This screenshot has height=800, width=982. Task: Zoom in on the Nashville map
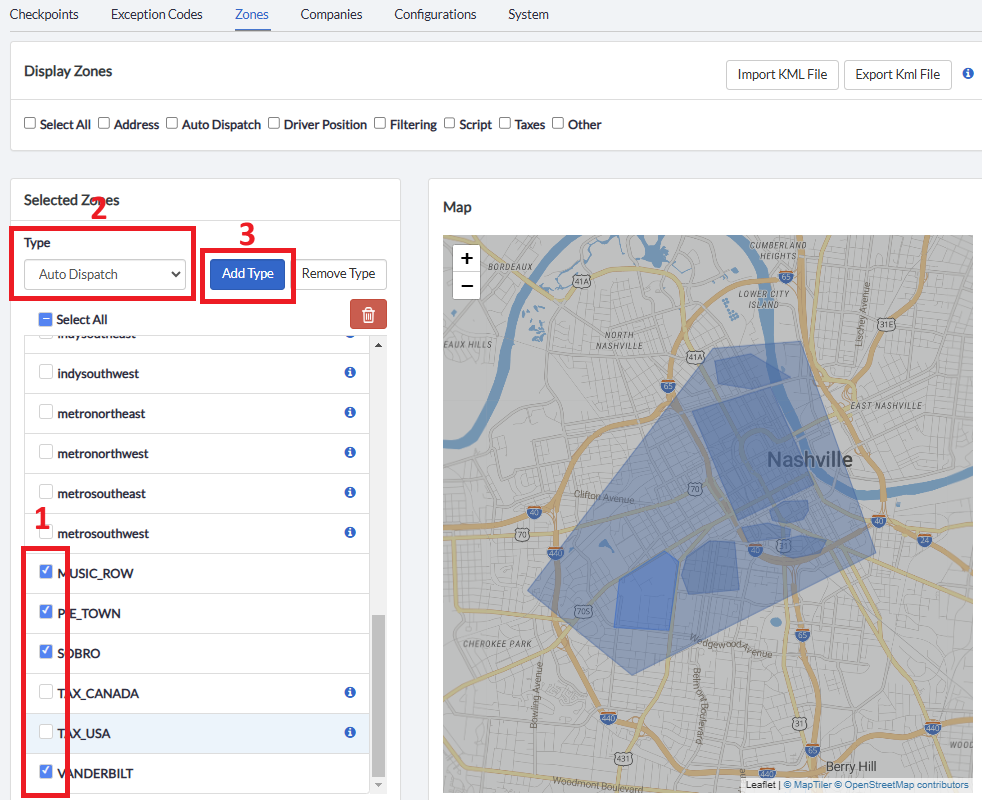click(x=466, y=257)
